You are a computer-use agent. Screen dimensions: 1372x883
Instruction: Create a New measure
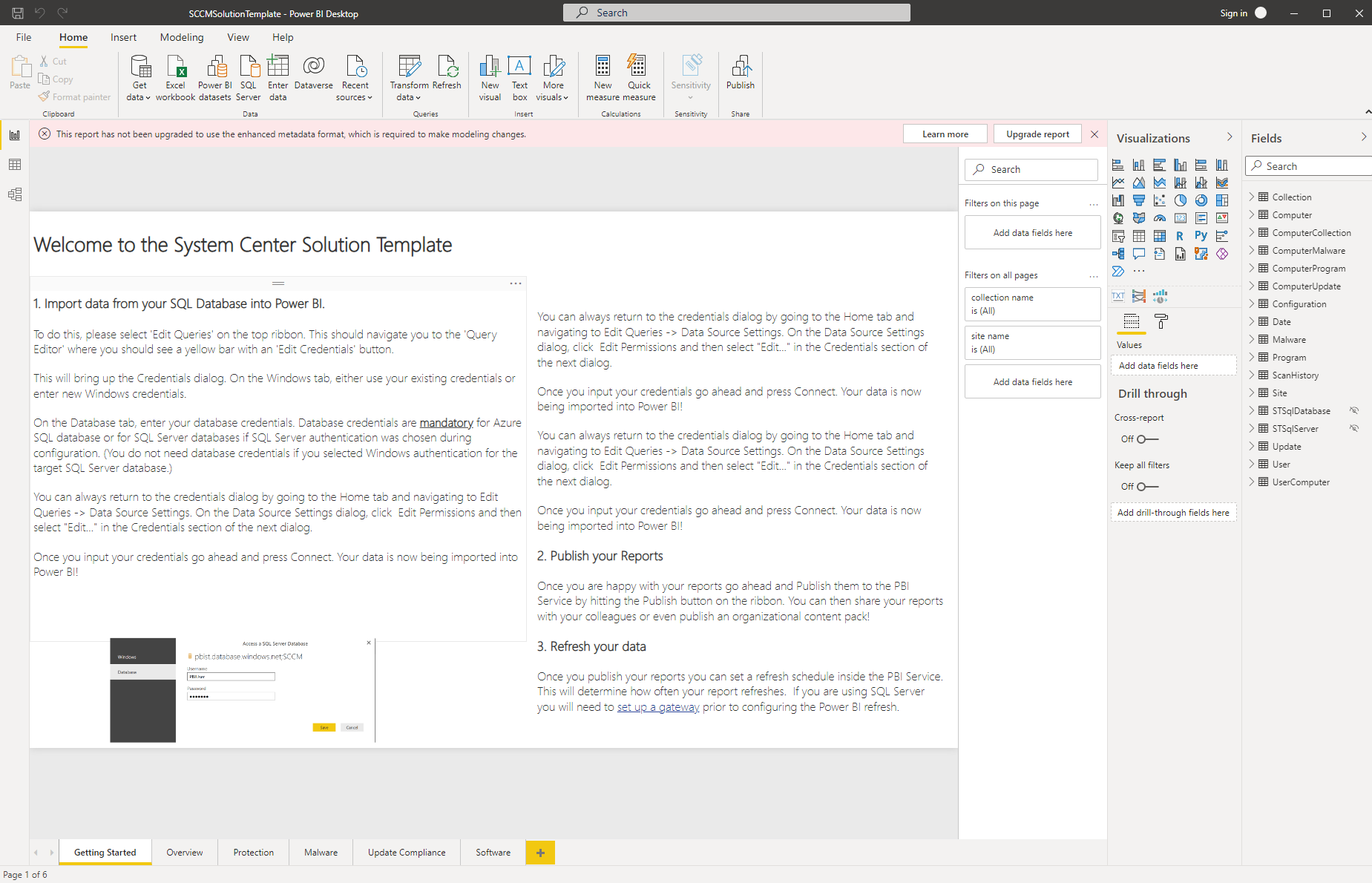[x=603, y=78]
